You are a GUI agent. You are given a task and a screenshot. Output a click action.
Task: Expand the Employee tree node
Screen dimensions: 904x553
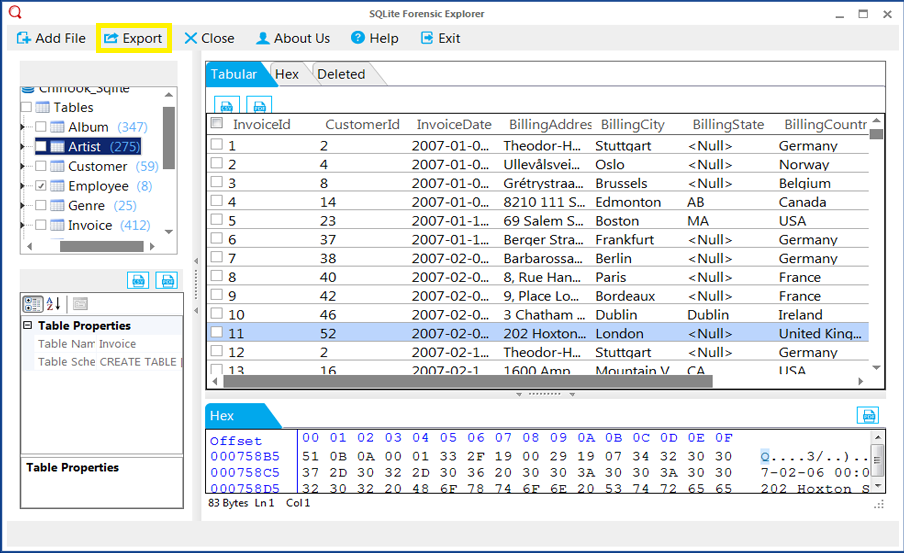[x=23, y=186]
